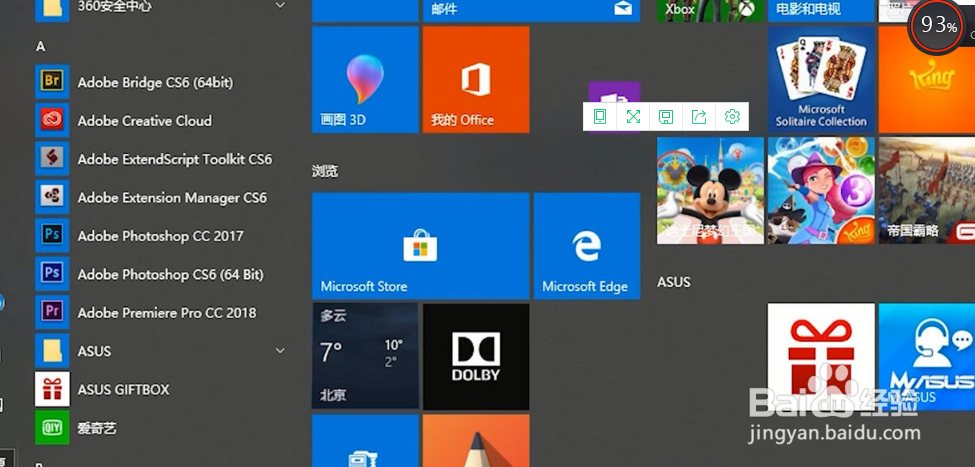
Task: Click the ASUS tile group header
Action: [x=673, y=282]
